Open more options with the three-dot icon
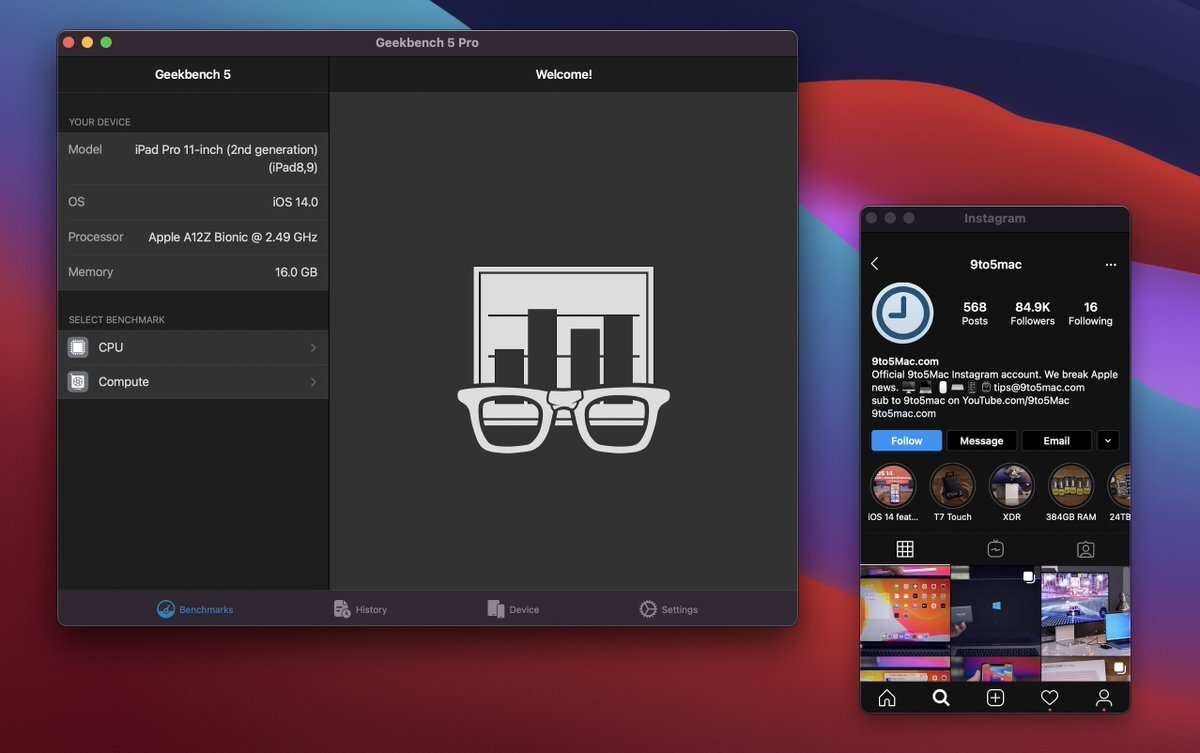The width and height of the screenshot is (1200, 753). tap(1110, 264)
